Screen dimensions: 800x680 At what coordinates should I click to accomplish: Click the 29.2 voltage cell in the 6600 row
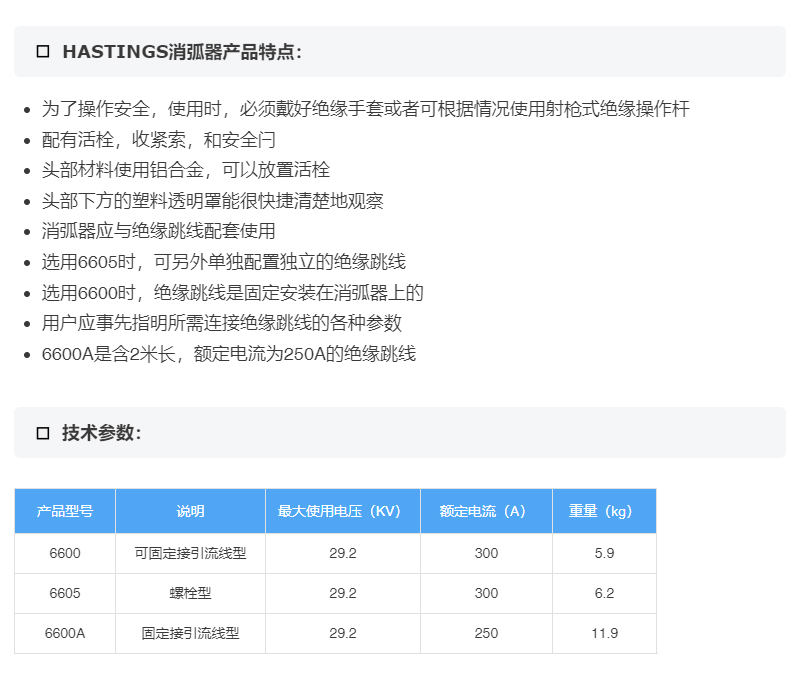[x=343, y=553]
